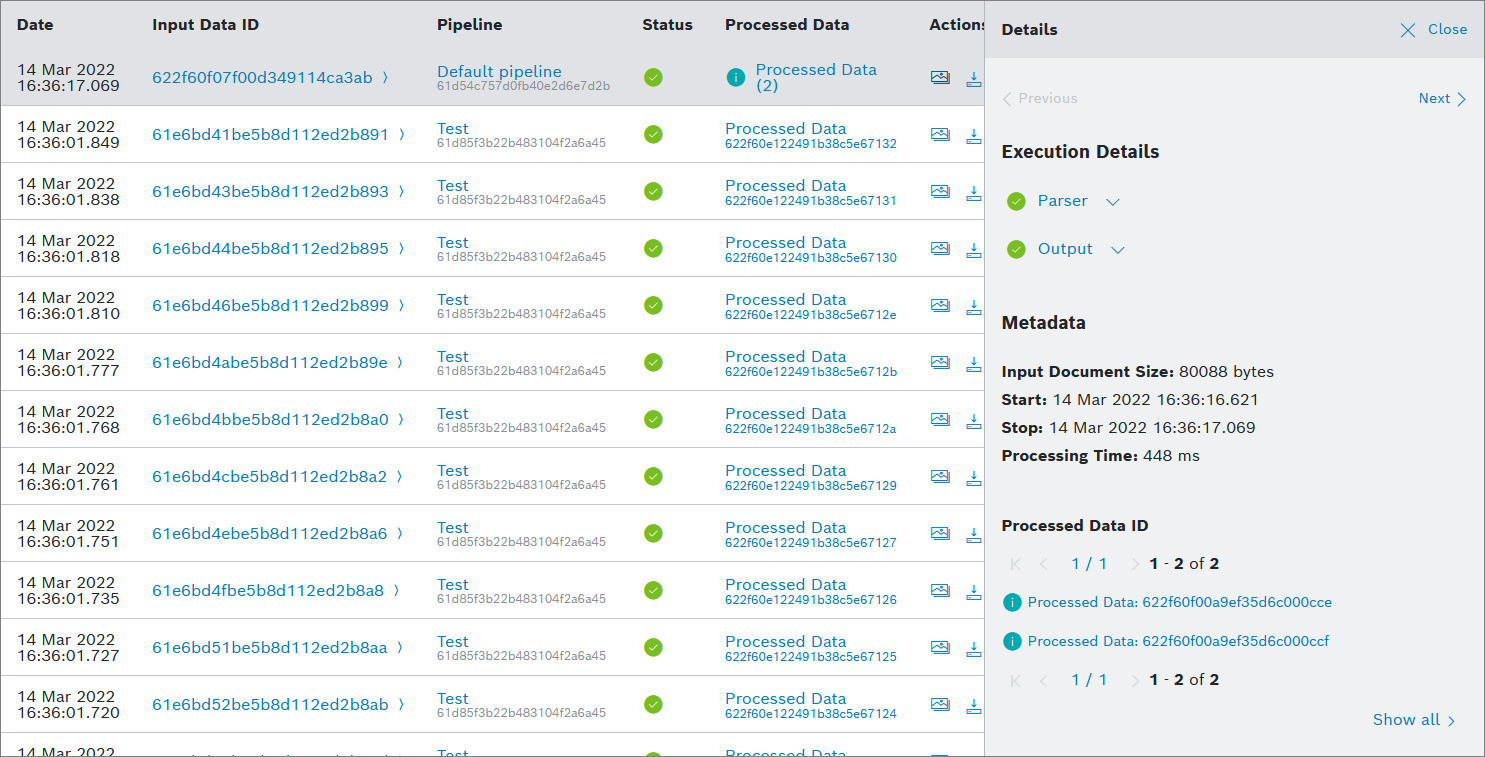Click the Date column header
The height and width of the screenshot is (757, 1485).
tap(35, 25)
